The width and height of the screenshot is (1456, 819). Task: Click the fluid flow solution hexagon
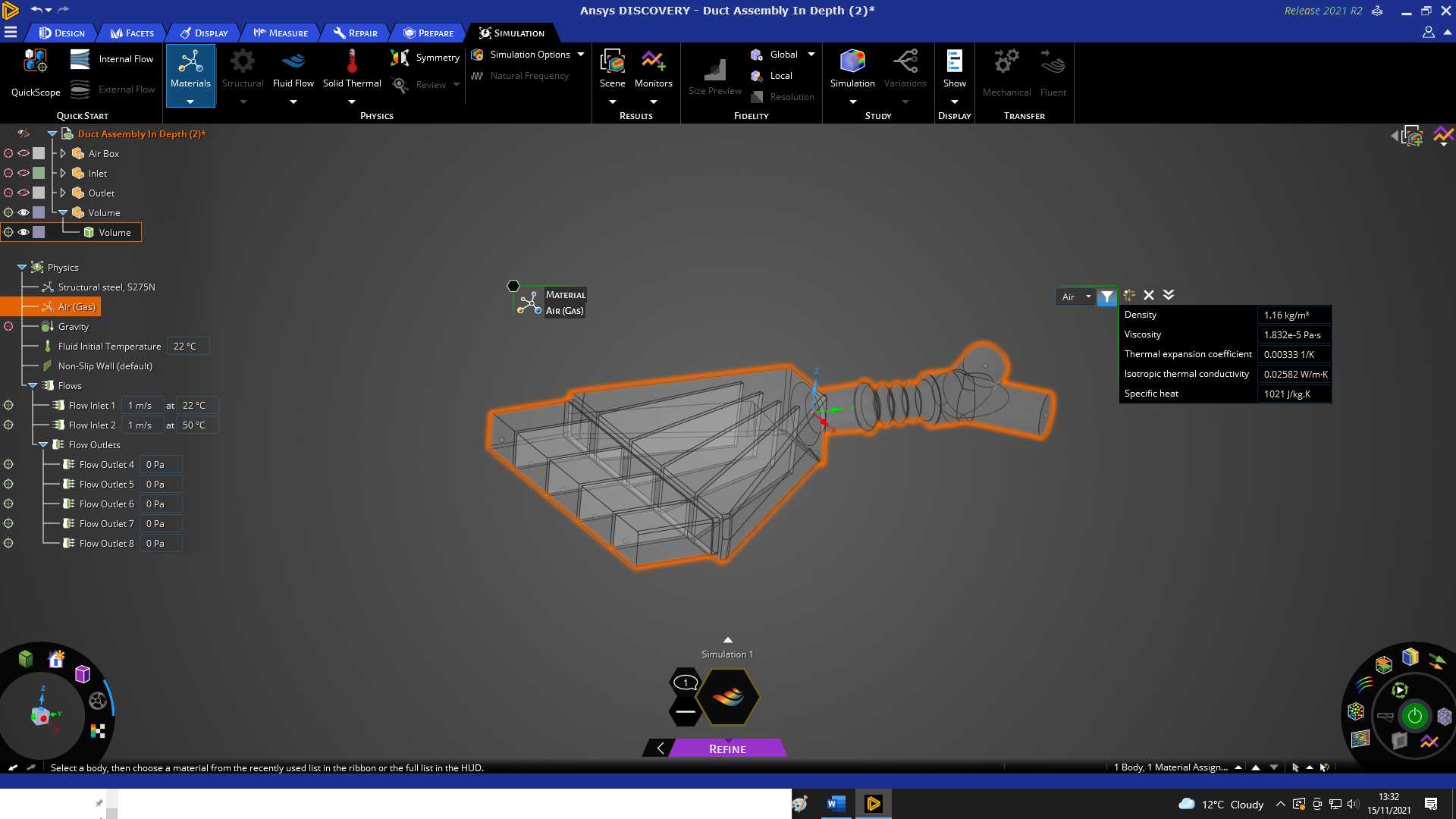(728, 697)
